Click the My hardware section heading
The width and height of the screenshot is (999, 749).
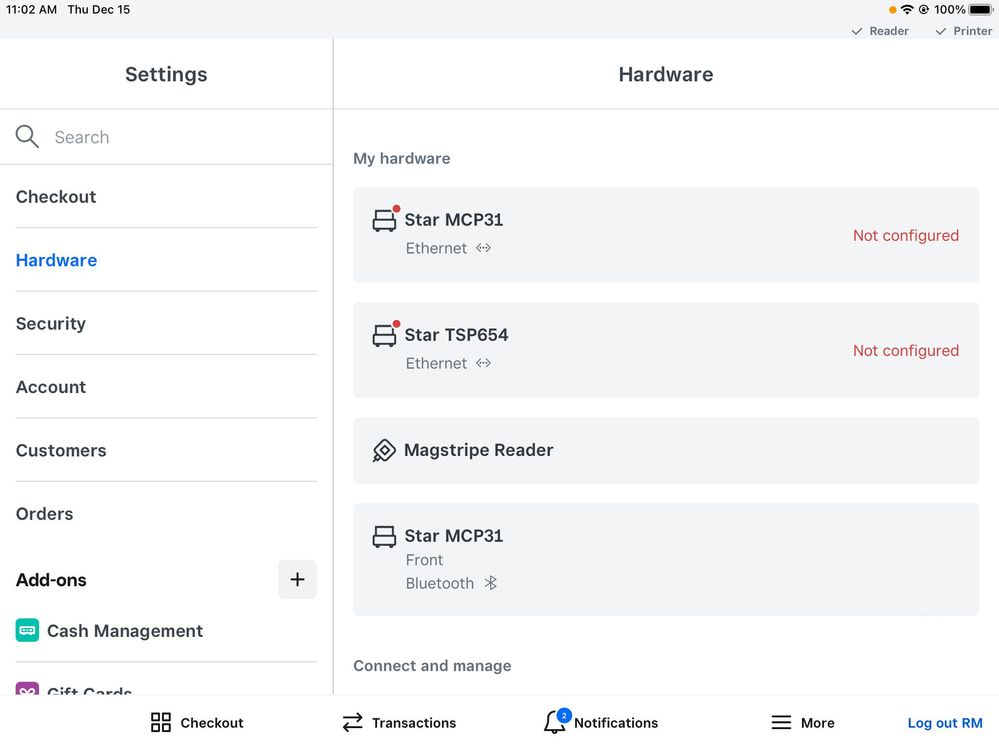[401, 159]
